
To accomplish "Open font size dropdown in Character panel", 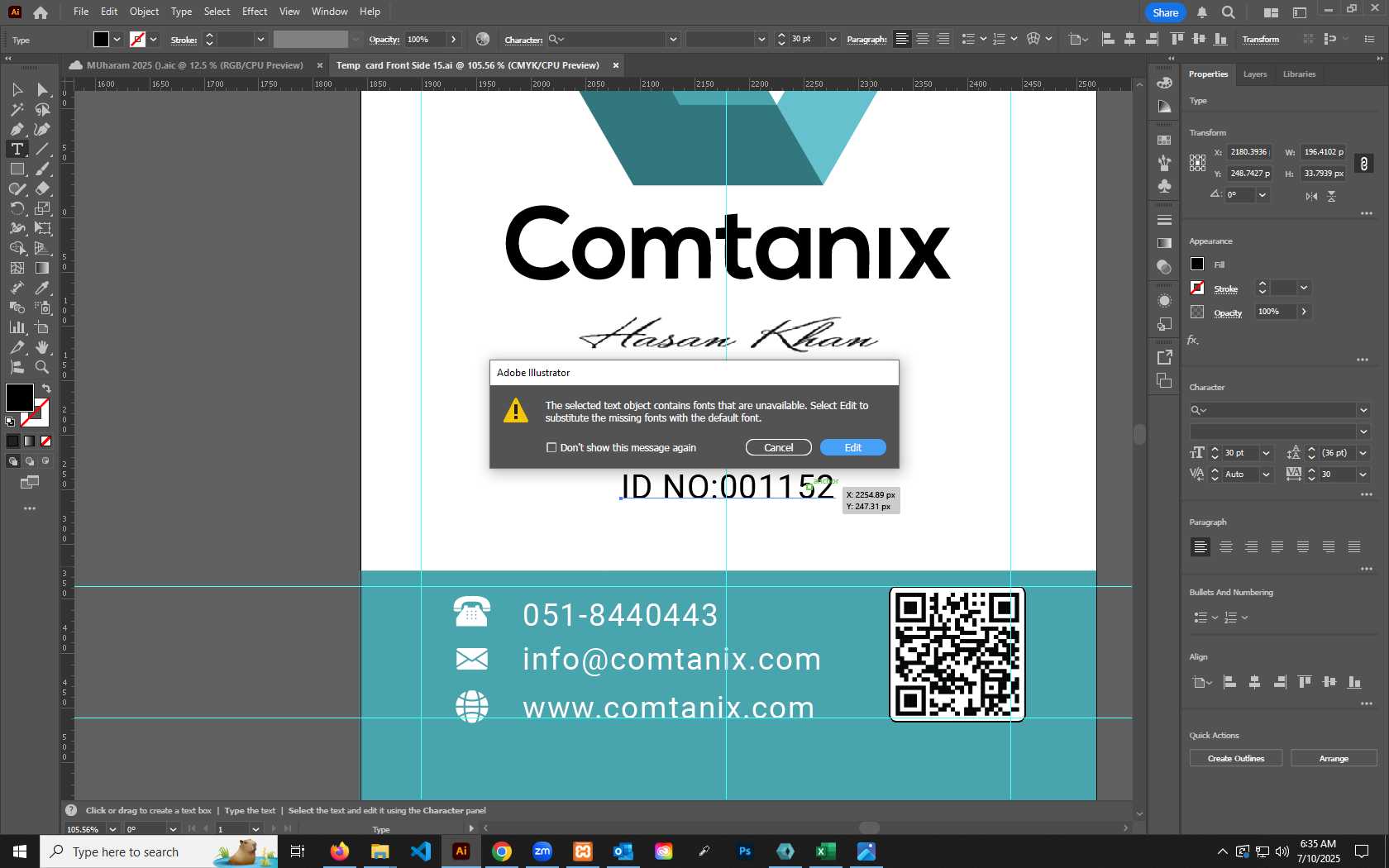I will coord(1266,453).
